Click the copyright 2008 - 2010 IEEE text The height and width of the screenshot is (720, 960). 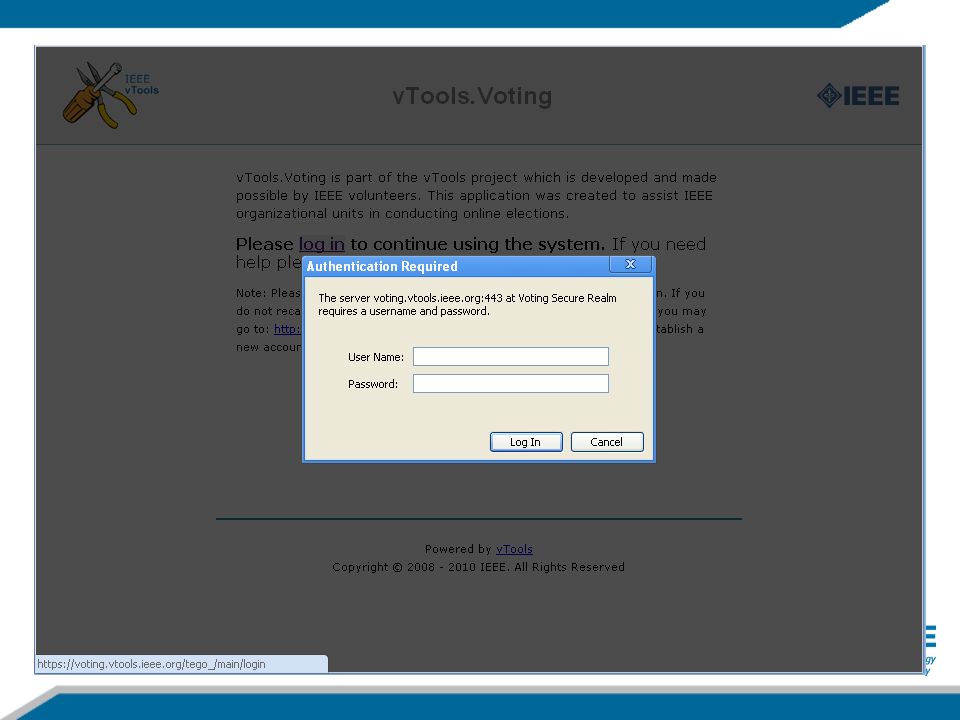478,567
